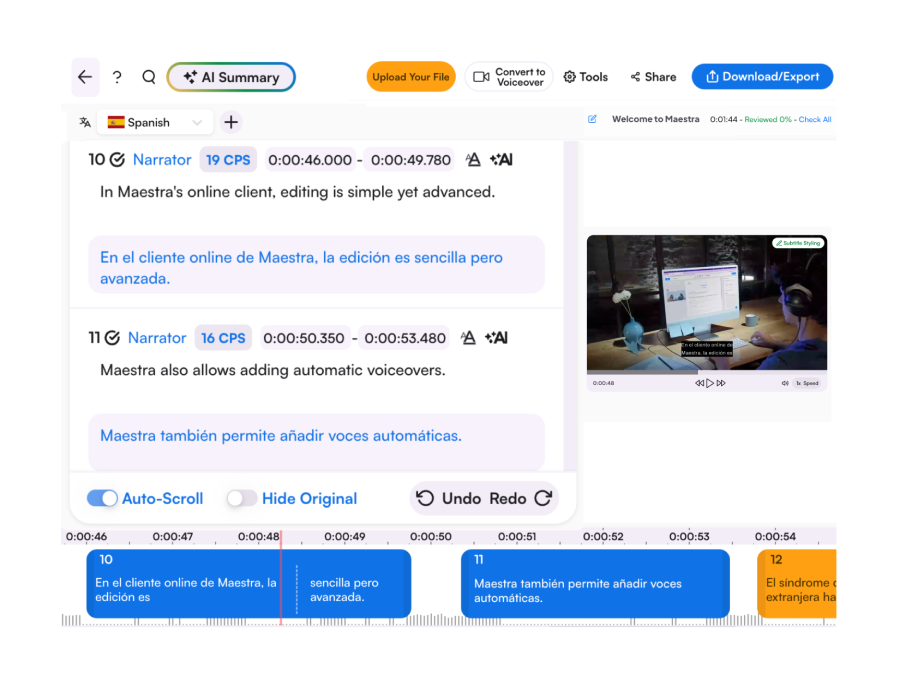Open Subtitle Styling on the video
The width and height of the screenshot is (900, 675).
798,243
